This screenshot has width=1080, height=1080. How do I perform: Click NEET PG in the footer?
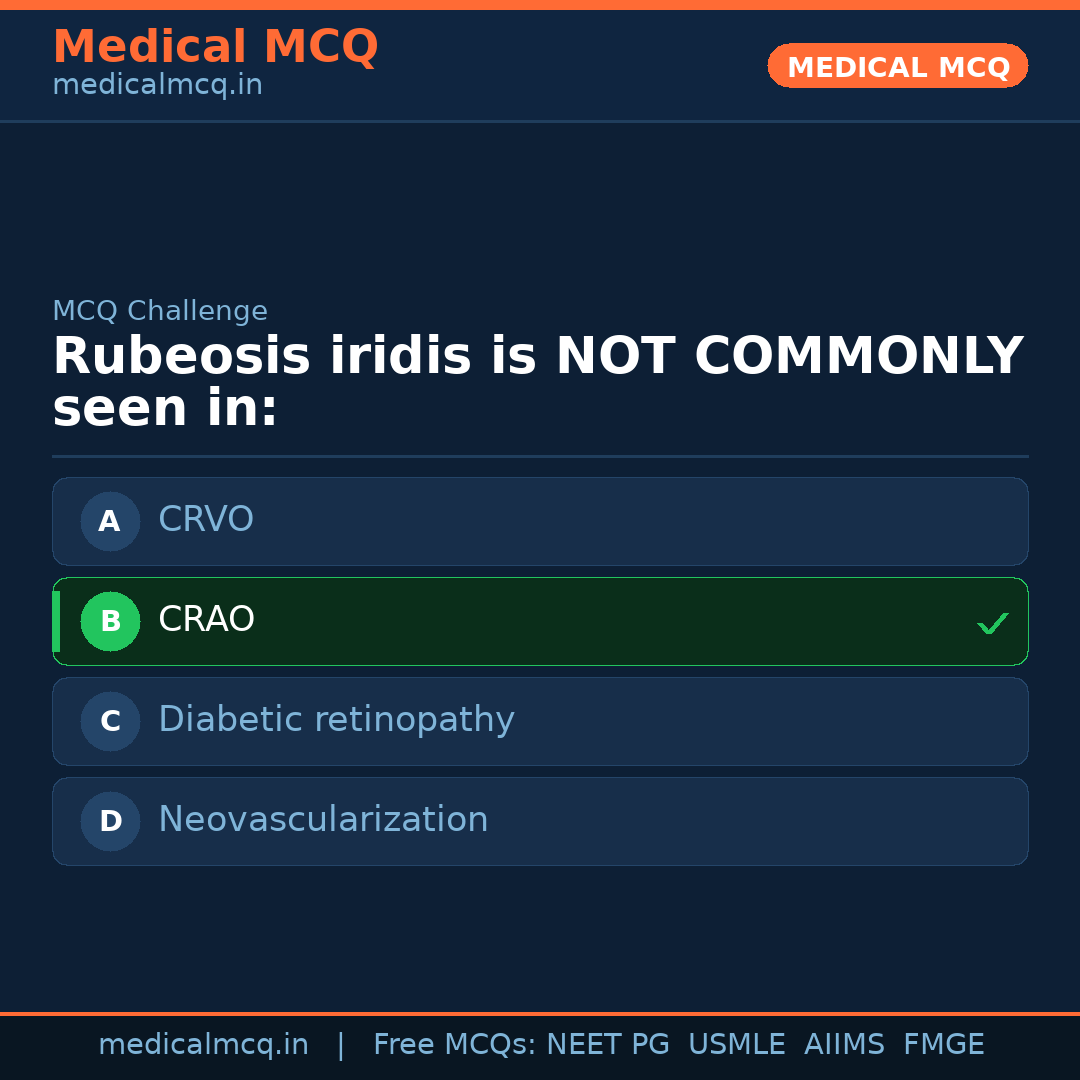608,1045
